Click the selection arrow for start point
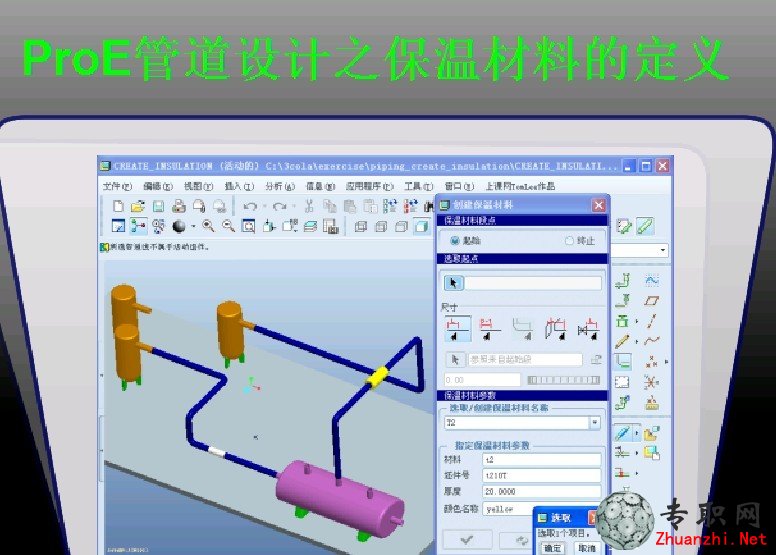 [453, 283]
